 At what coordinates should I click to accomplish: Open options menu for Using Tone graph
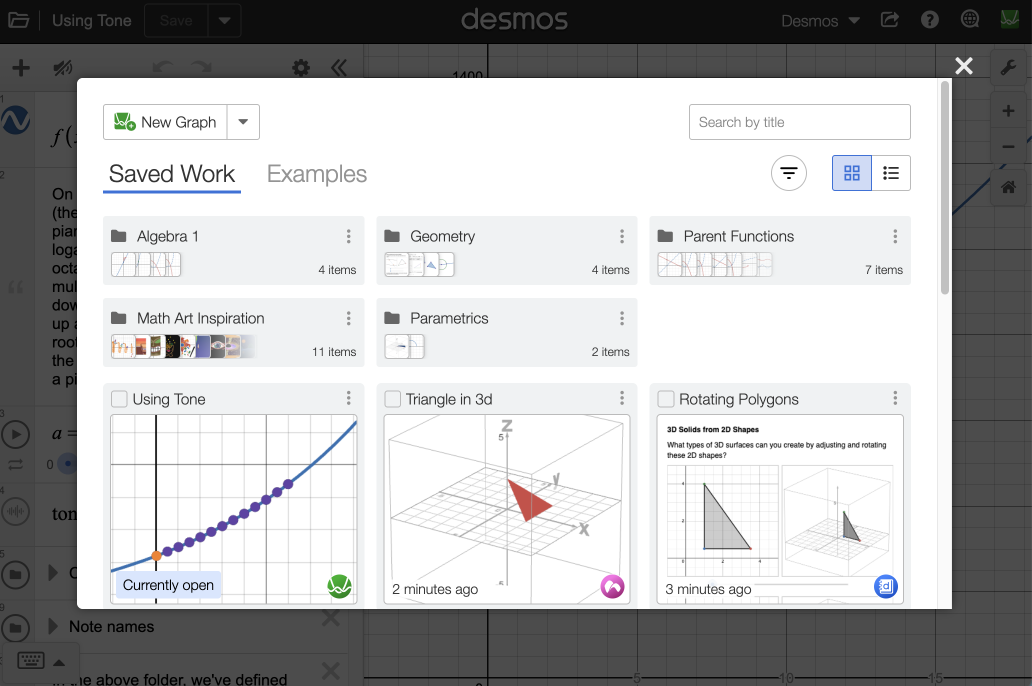click(348, 398)
